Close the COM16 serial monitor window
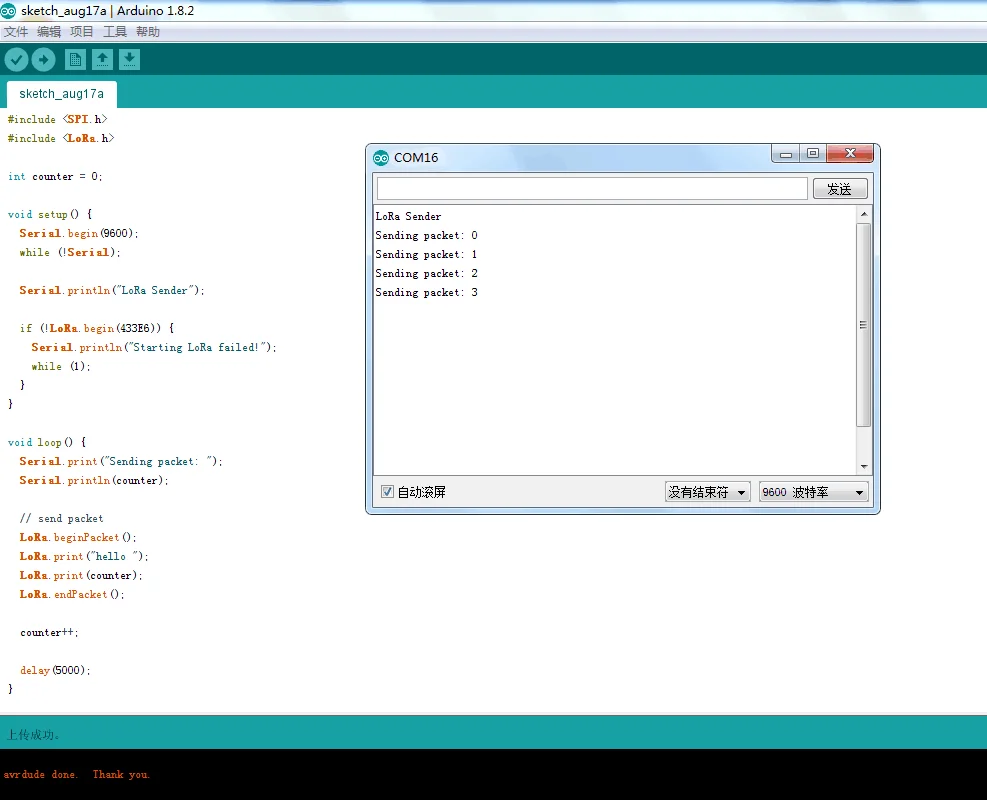This screenshot has height=800, width=987. (x=850, y=154)
